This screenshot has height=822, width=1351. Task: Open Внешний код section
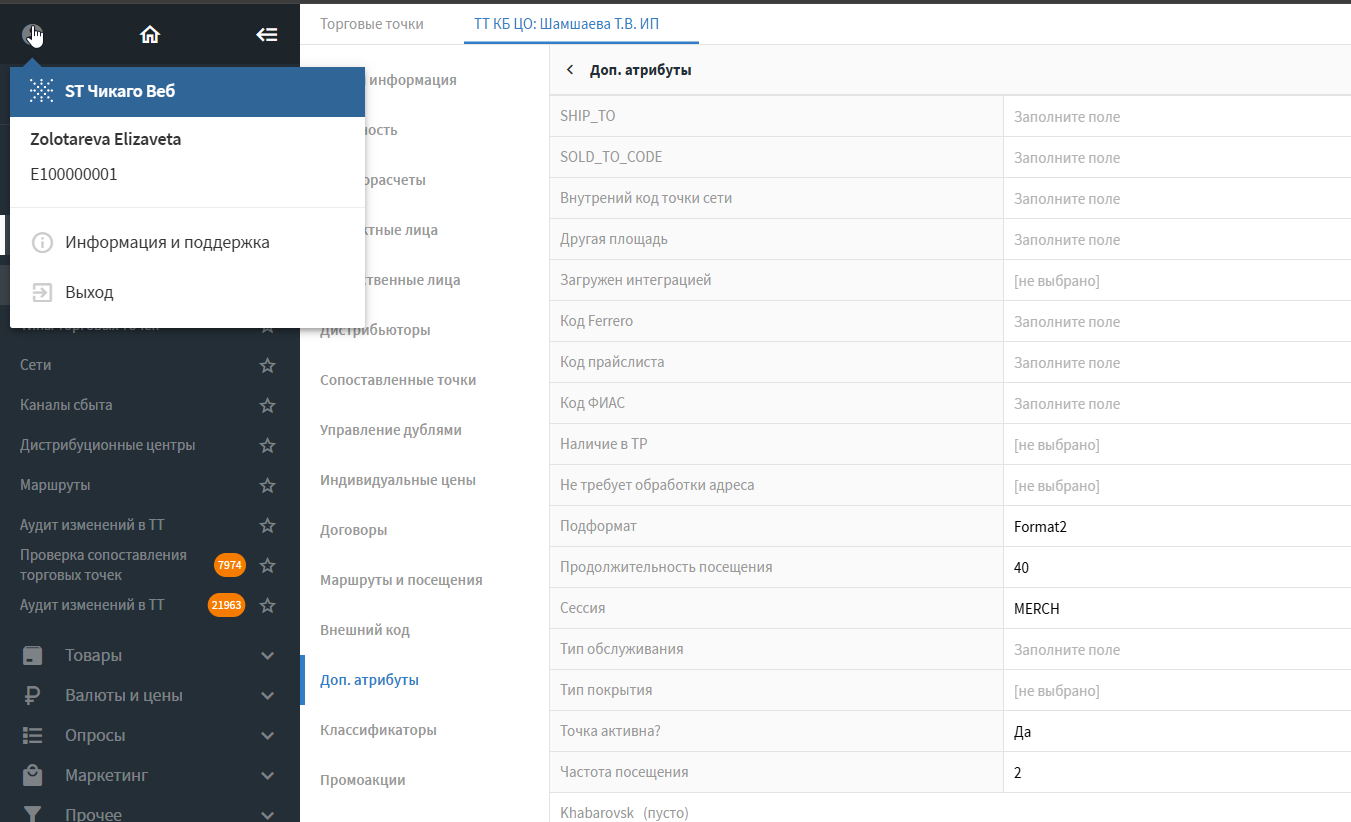coord(365,630)
